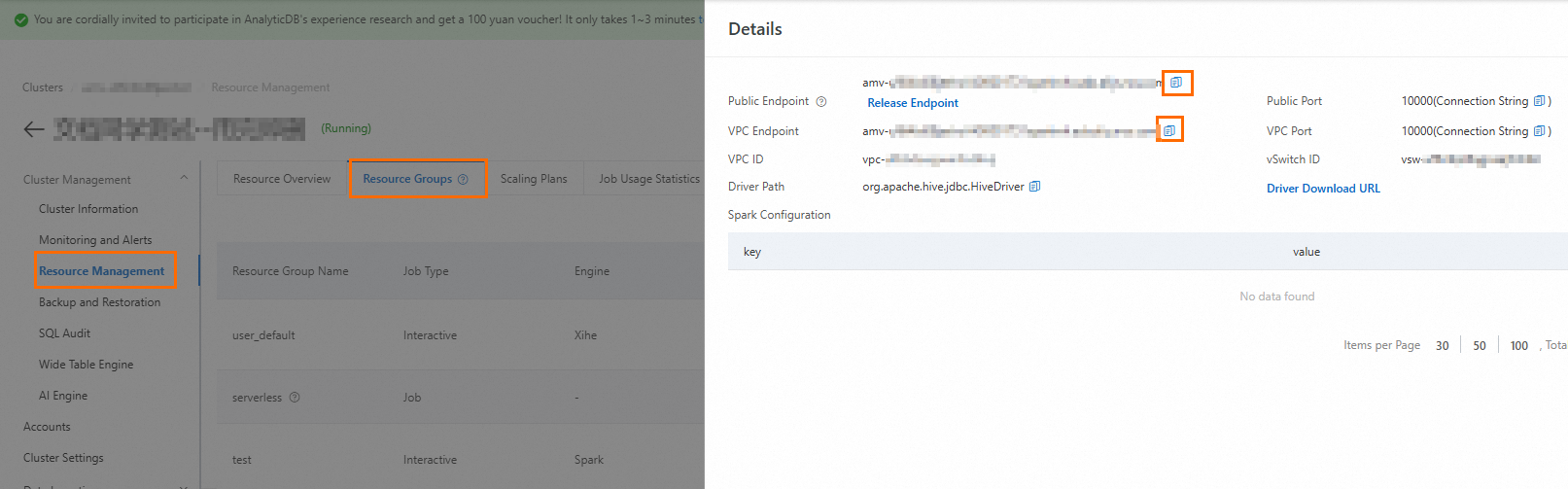The width and height of the screenshot is (1568, 489).
Task: Set items per page to 50
Action: [x=1480, y=346]
